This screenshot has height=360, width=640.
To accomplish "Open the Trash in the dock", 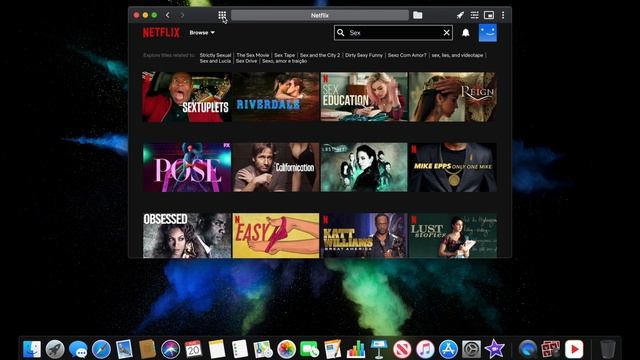I will tap(608, 349).
